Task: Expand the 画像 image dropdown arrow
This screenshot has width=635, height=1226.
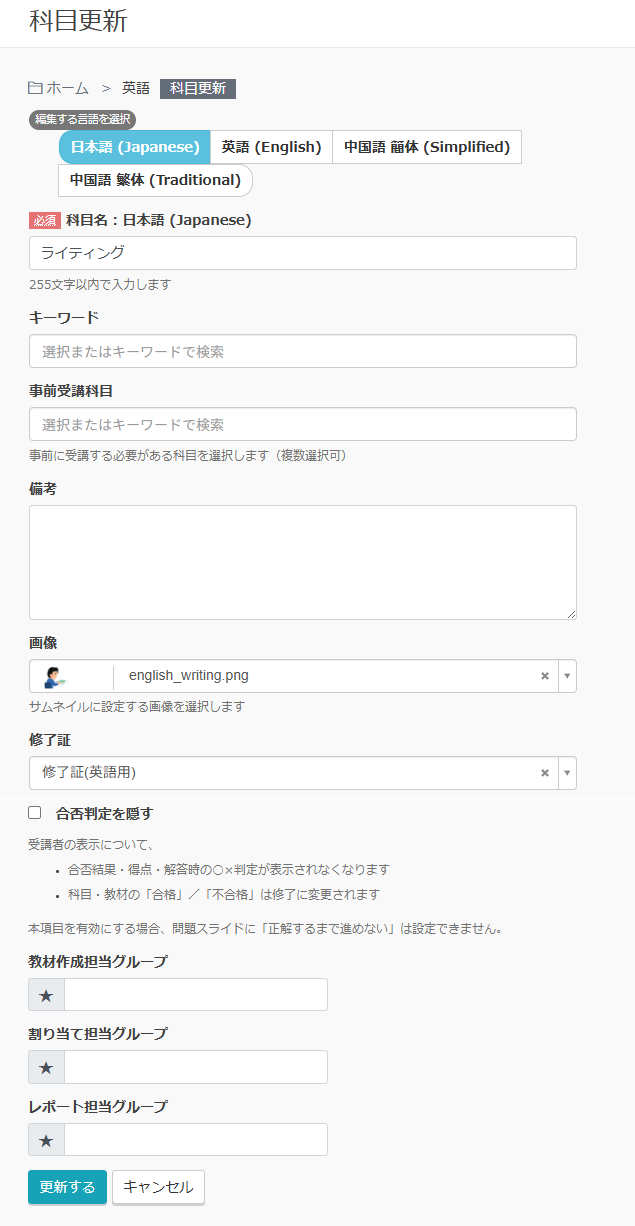Action: [x=567, y=676]
